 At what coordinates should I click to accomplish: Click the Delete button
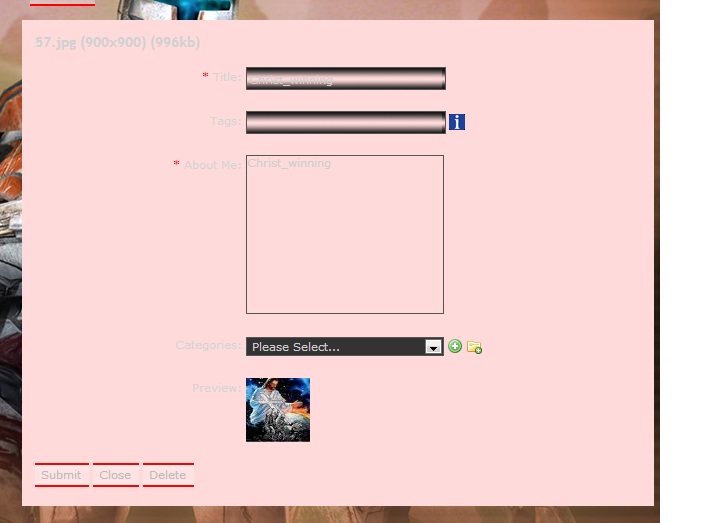point(168,475)
